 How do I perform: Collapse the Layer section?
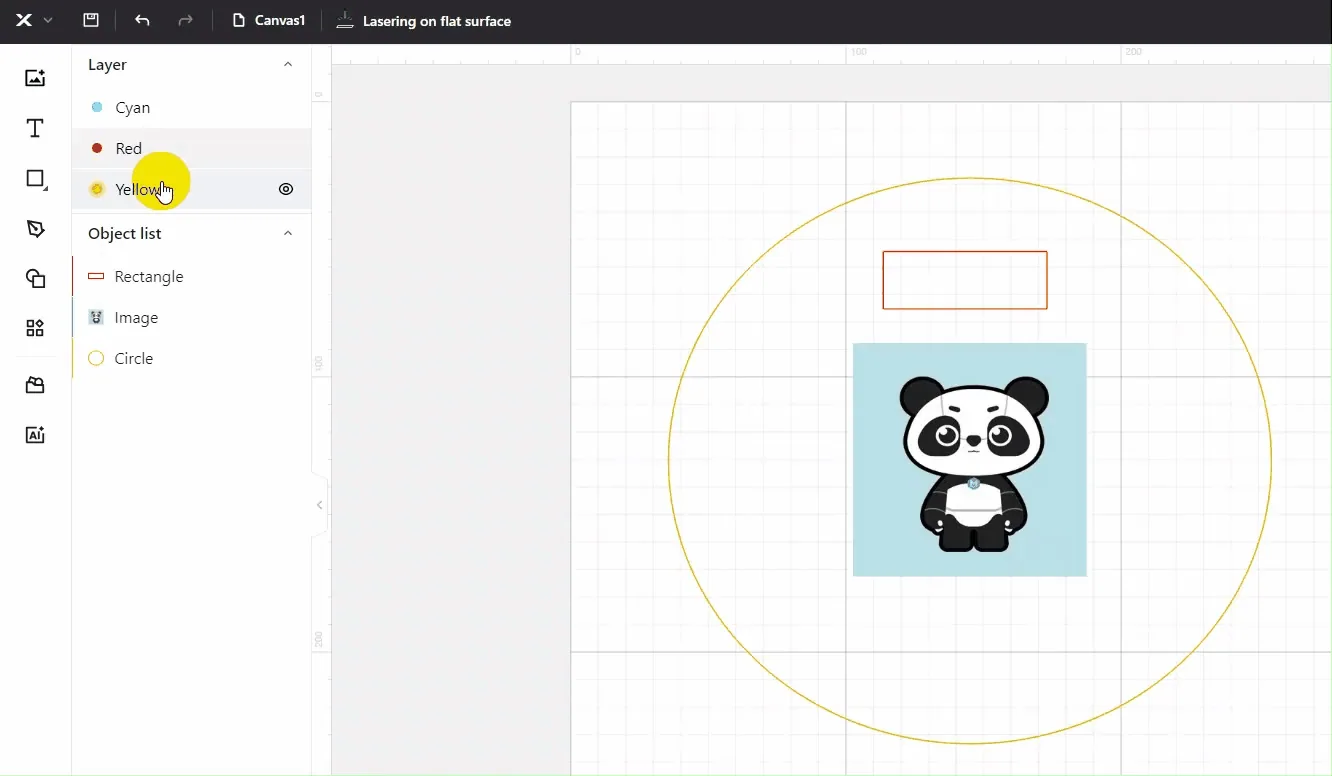pyautogui.click(x=288, y=64)
